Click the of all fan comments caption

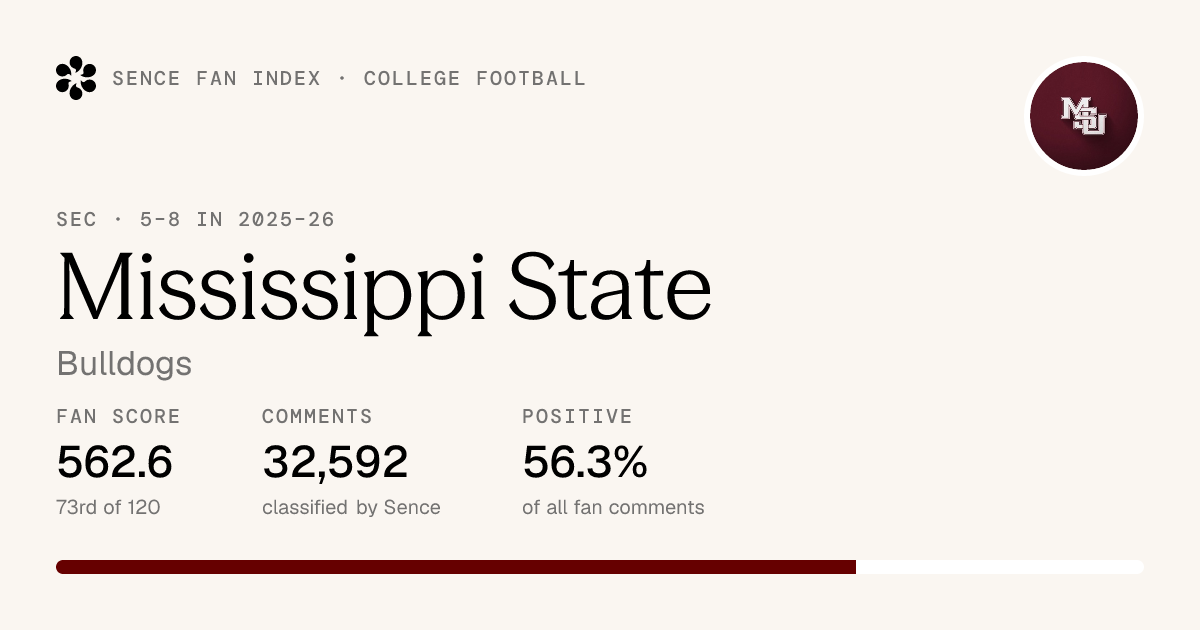pyautogui.click(x=613, y=507)
